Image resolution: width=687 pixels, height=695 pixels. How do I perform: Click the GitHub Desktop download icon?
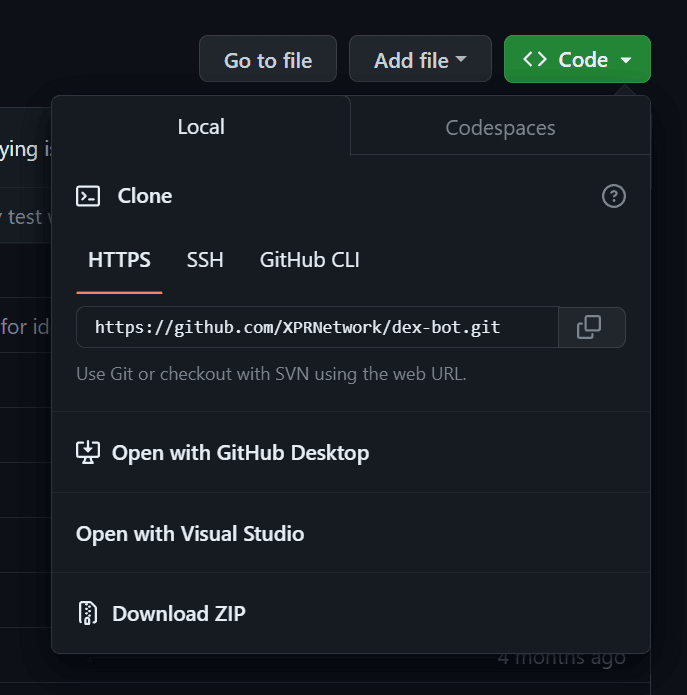click(88, 453)
